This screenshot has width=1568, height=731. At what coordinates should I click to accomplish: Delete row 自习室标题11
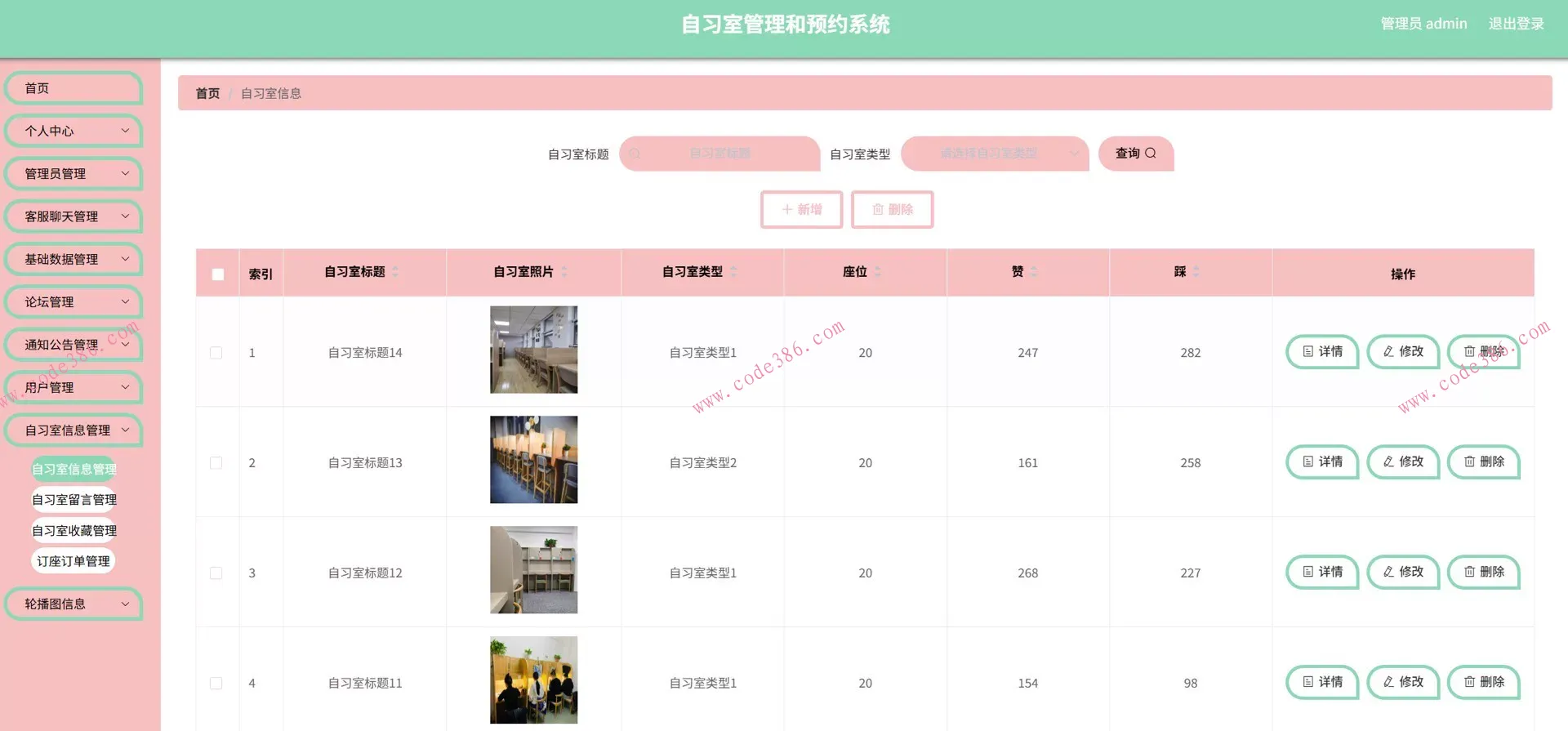click(1484, 683)
